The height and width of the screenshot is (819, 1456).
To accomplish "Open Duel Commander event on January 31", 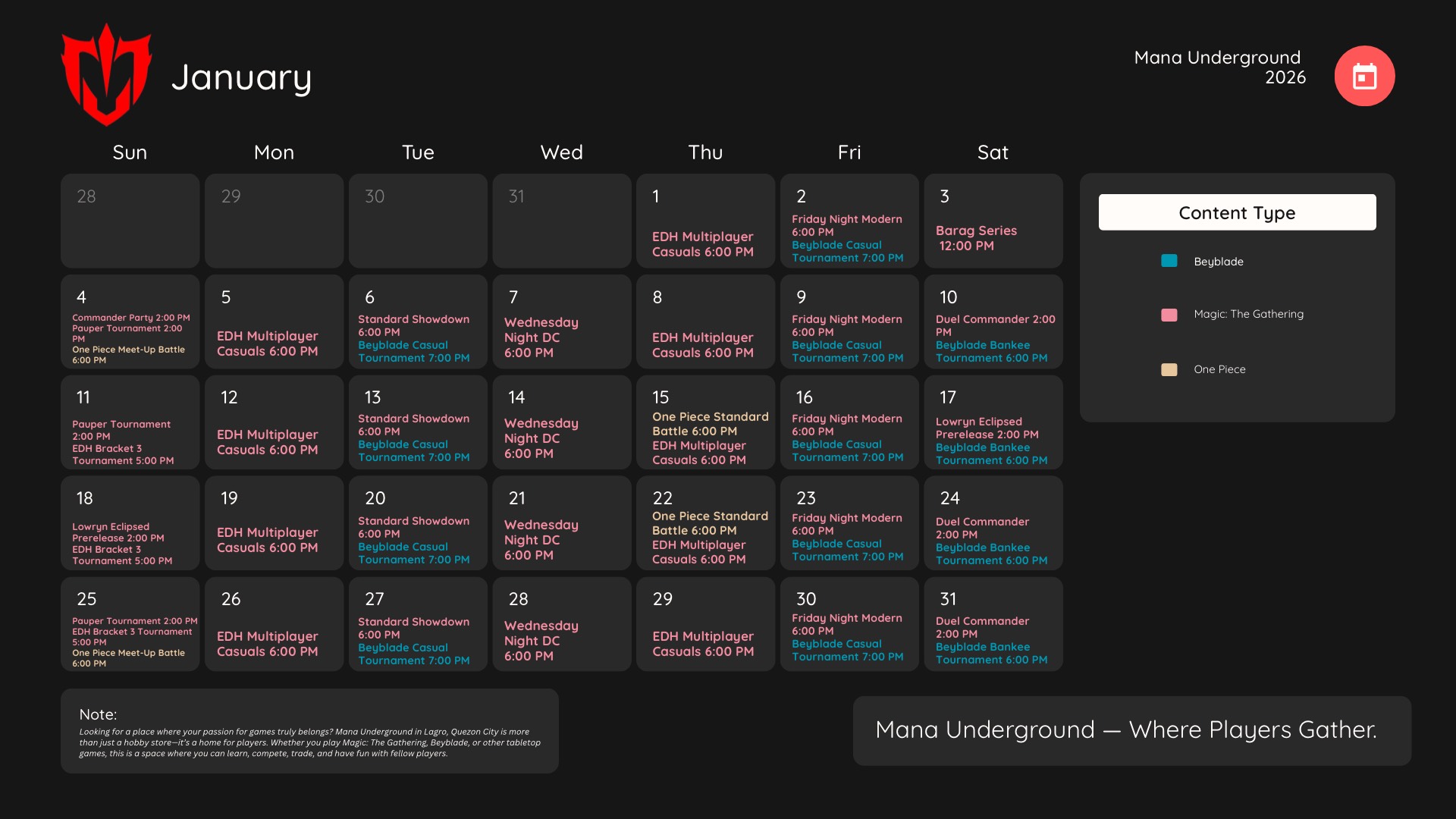I will click(x=982, y=627).
